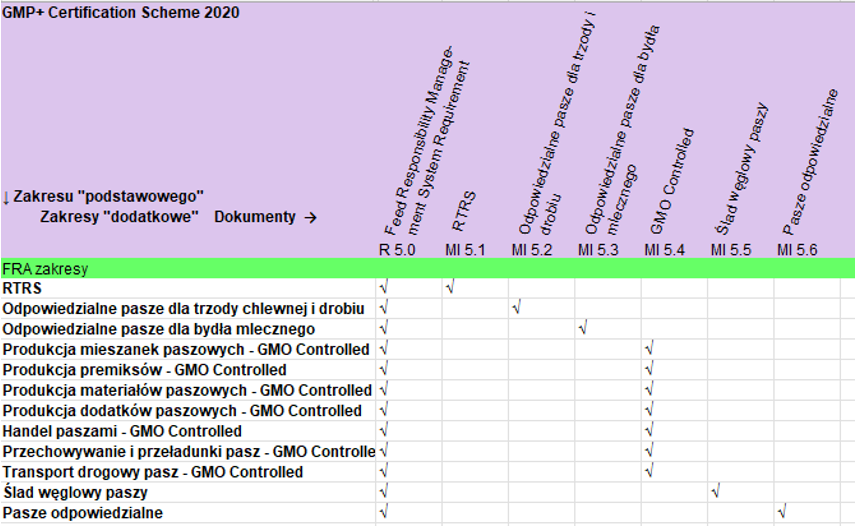Viewport: 857px width, 526px height.
Task: Select the Zakresu "podstawowego" label text
Action: [x=108, y=196]
